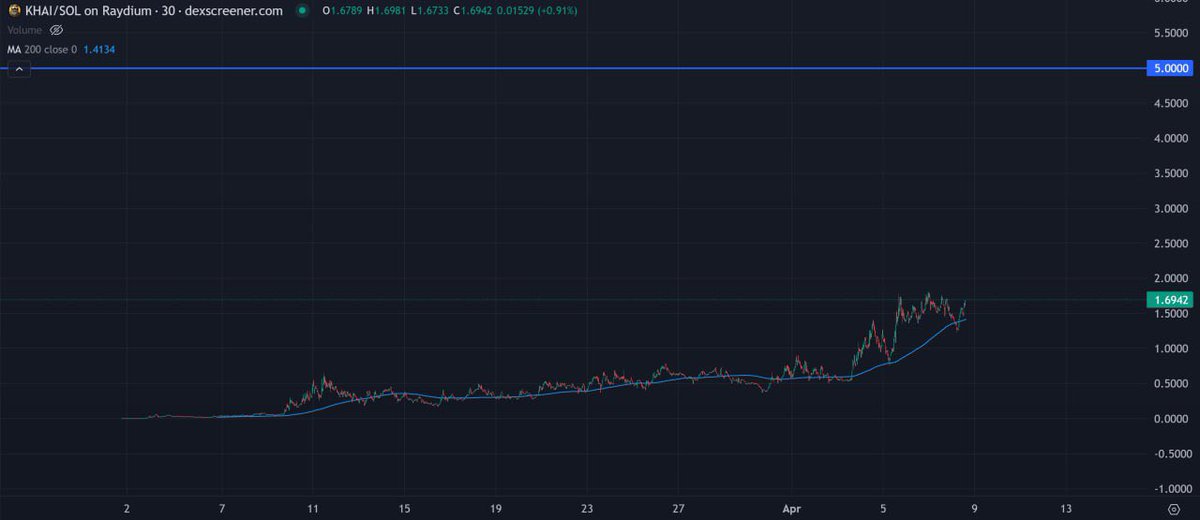Click the 5.0000 horizontal line price label
Image resolution: width=1200 pixels, height=520 pixels.
pyautogui.click(x=1171, y=68)
